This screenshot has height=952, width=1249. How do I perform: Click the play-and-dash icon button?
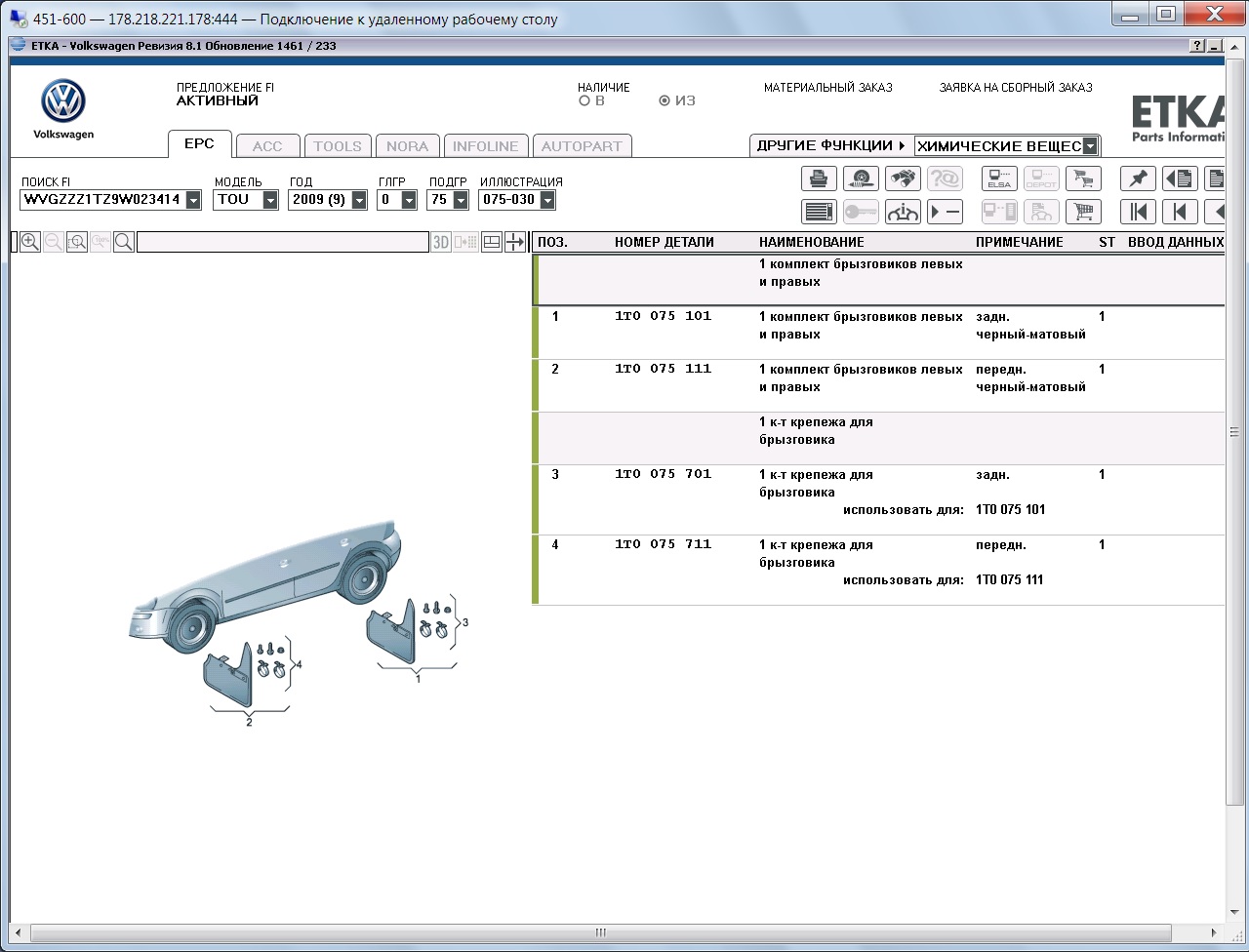pos(945,212)
